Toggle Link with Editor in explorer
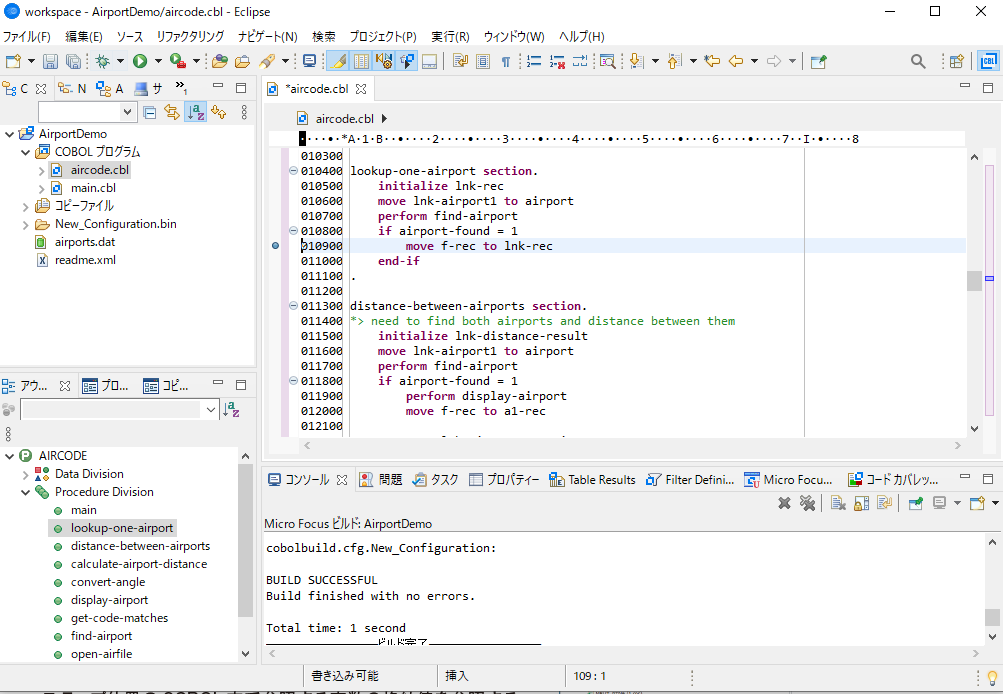 (x=172, y=113)
